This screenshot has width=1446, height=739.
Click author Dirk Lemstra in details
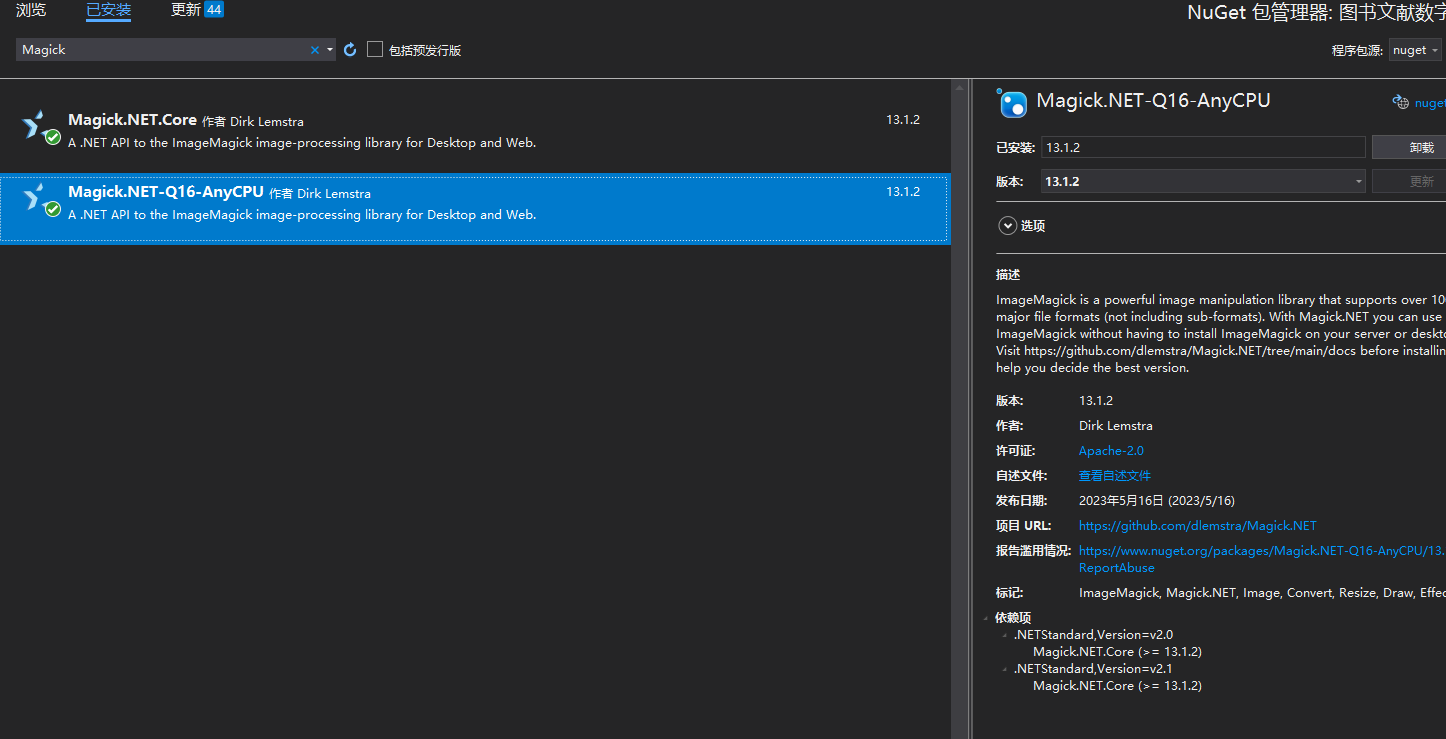pos(1116,426)
